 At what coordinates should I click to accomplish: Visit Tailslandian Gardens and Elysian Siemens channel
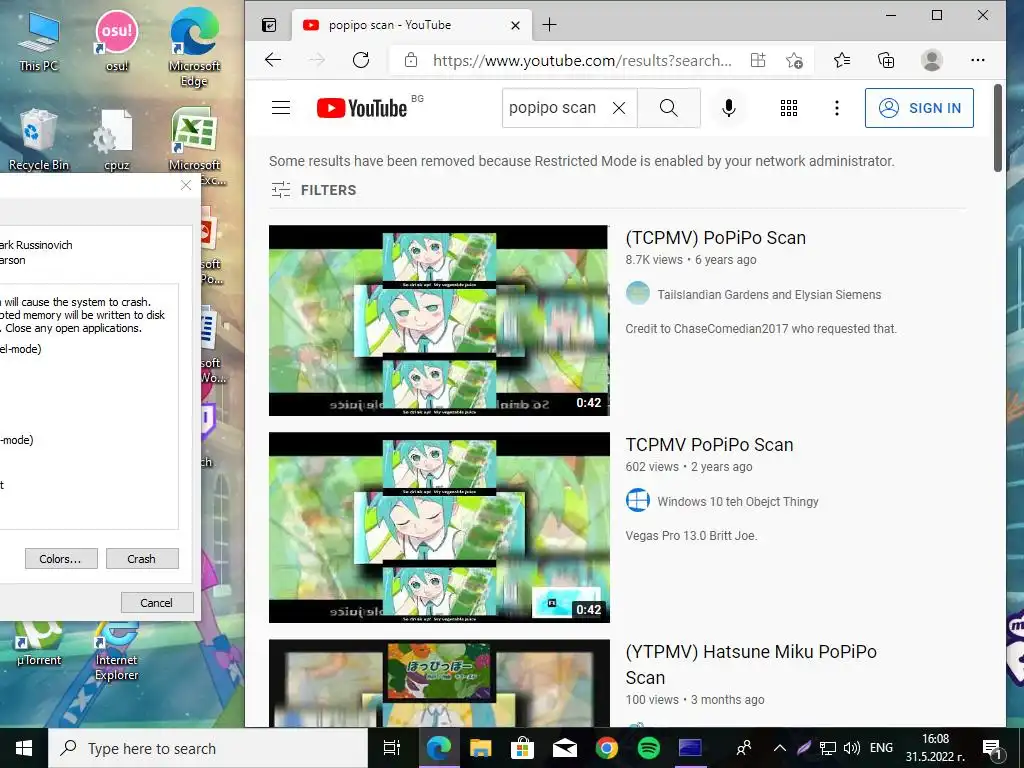pyautogui.click(x=769, y=295)
